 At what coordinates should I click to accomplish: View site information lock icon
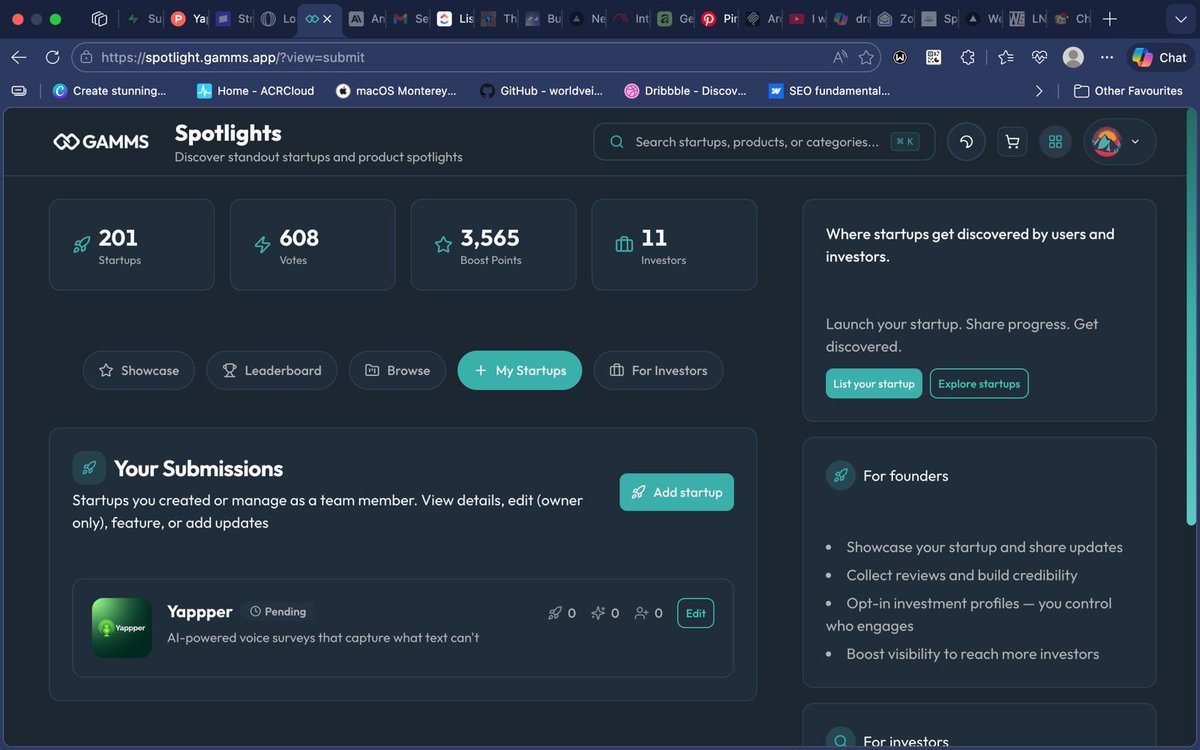[x=86, y=57]
